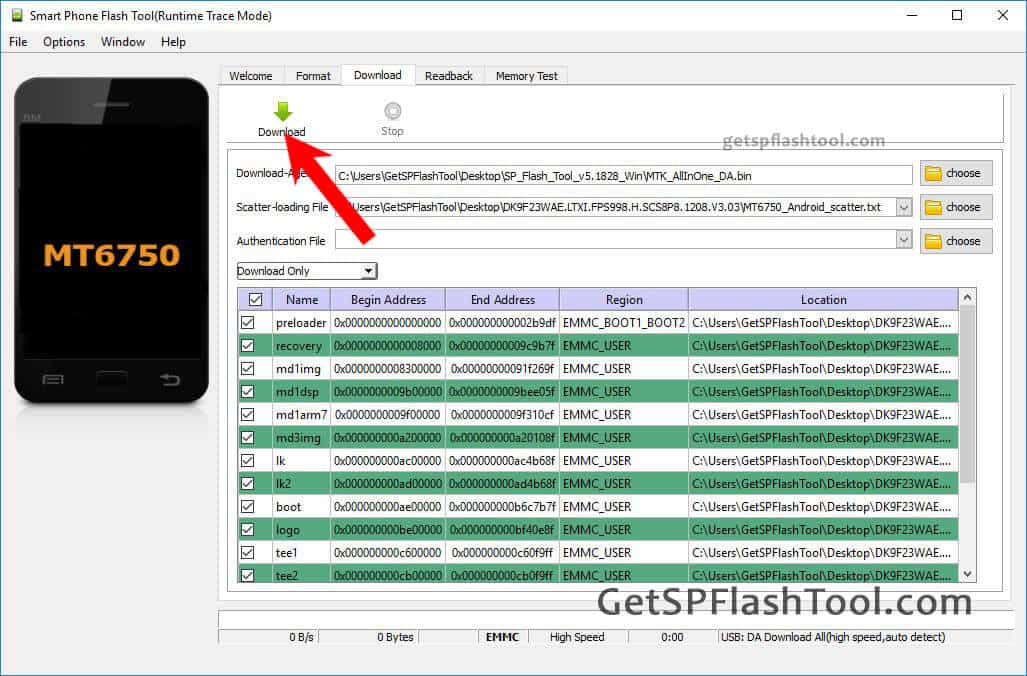Open the File menu

(x=18, y=42)
